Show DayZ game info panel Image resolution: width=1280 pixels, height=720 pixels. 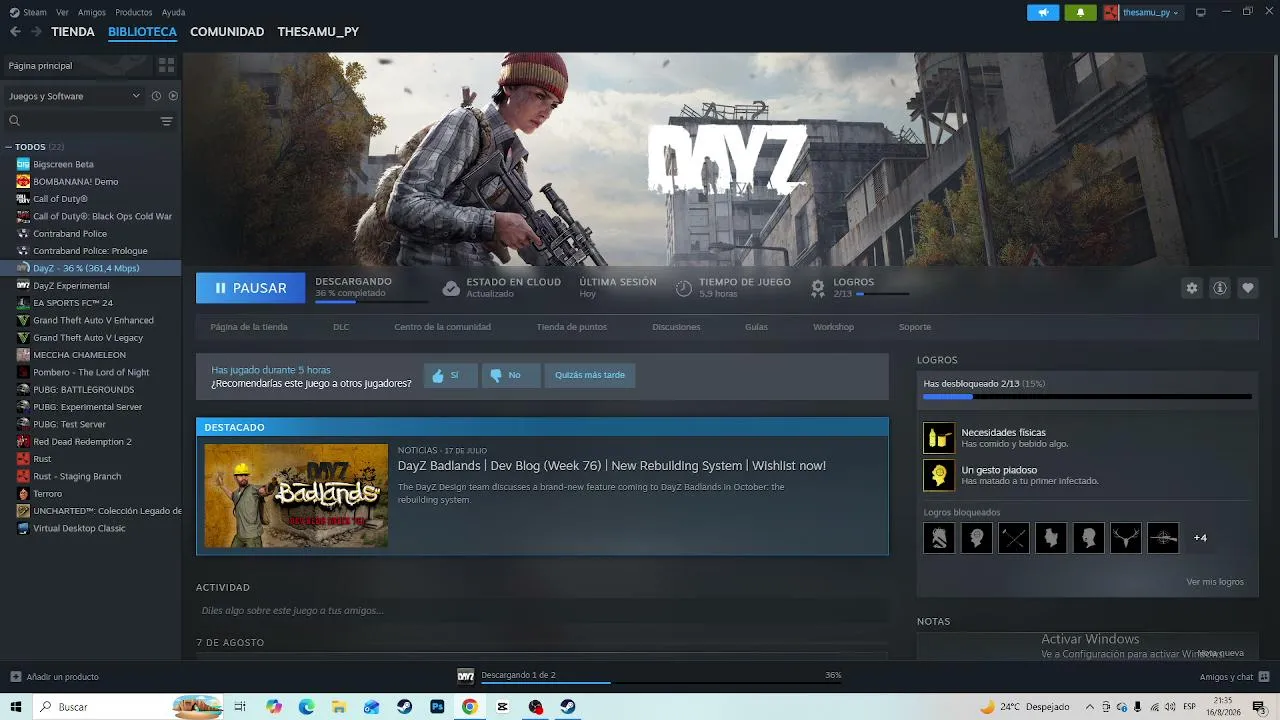click(x=1220, y=288)
